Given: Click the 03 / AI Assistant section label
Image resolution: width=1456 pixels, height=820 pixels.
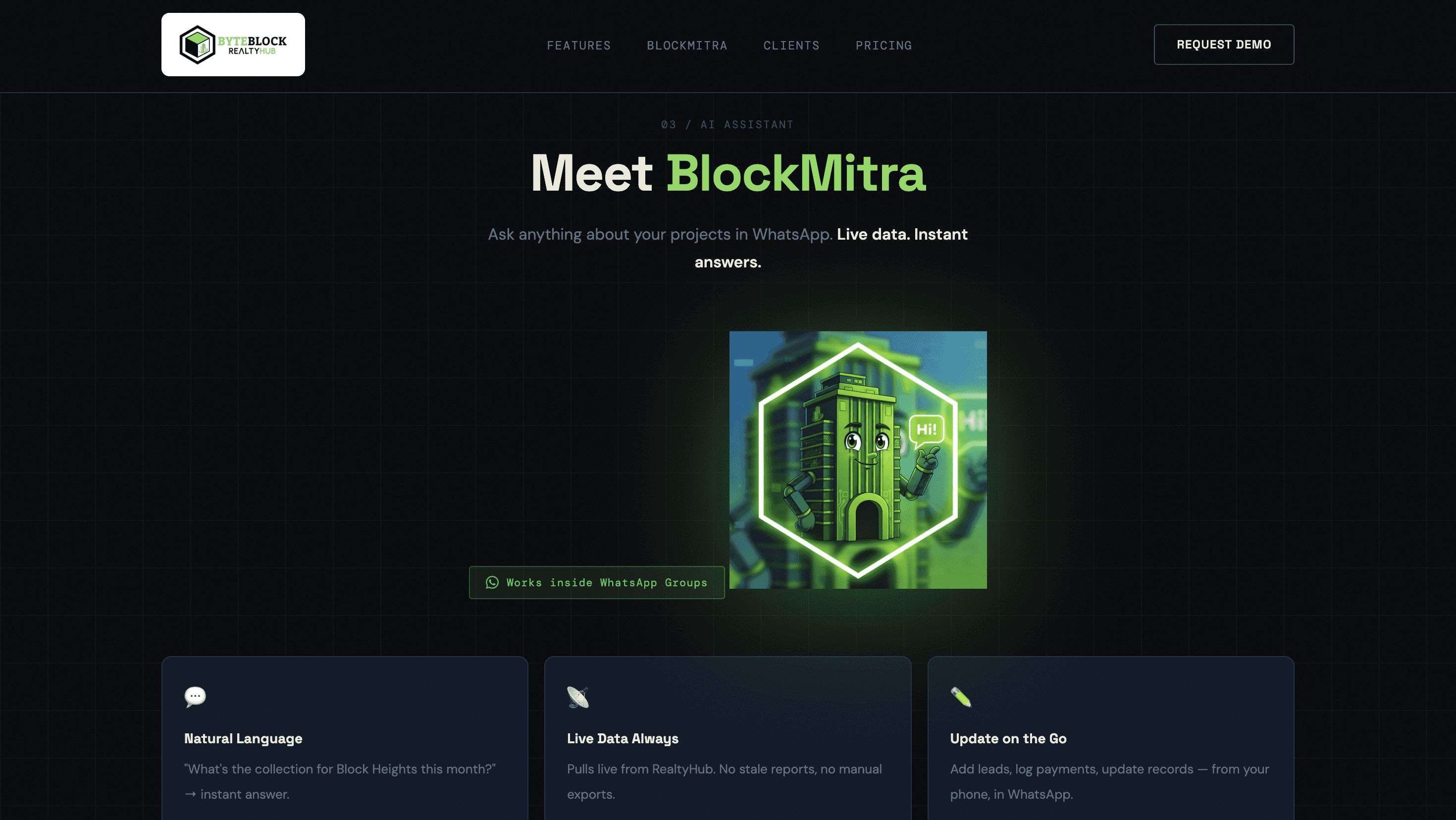Looking at the screenshot, I should tap(728, 124).
